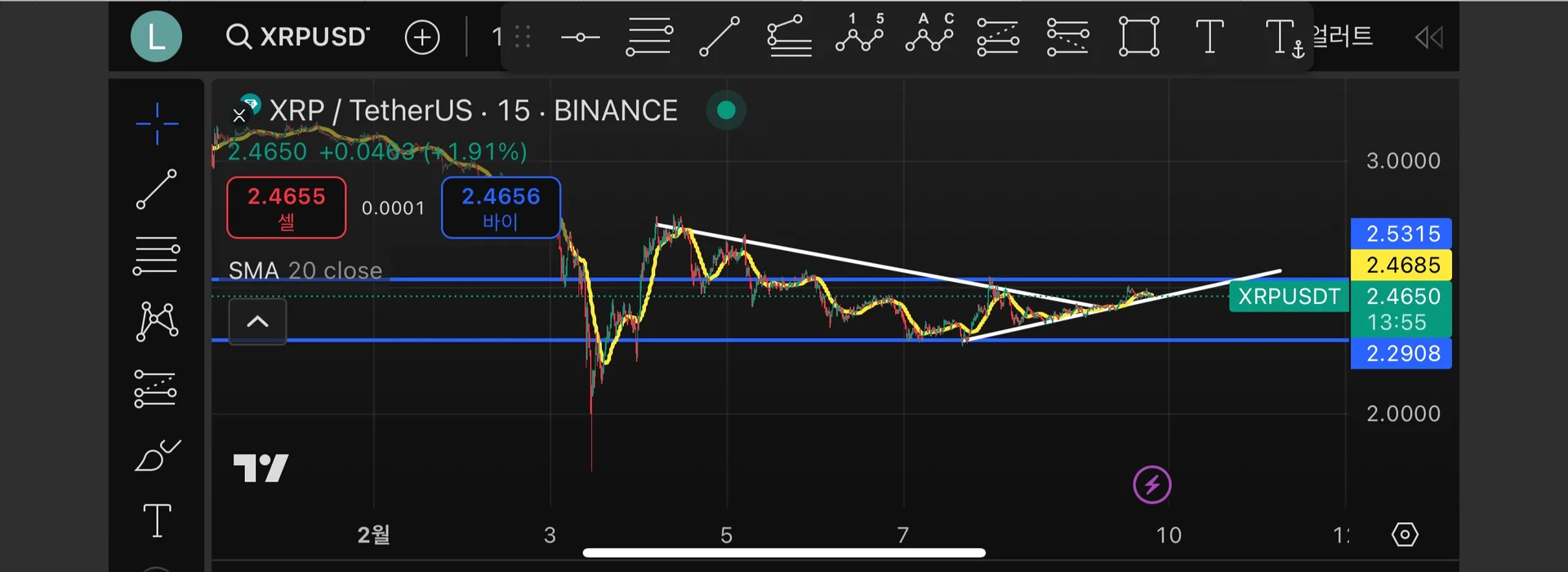1568x572 pixels.
Task: Click the 2.5315 blue price label
Action: click(1401, 234)
